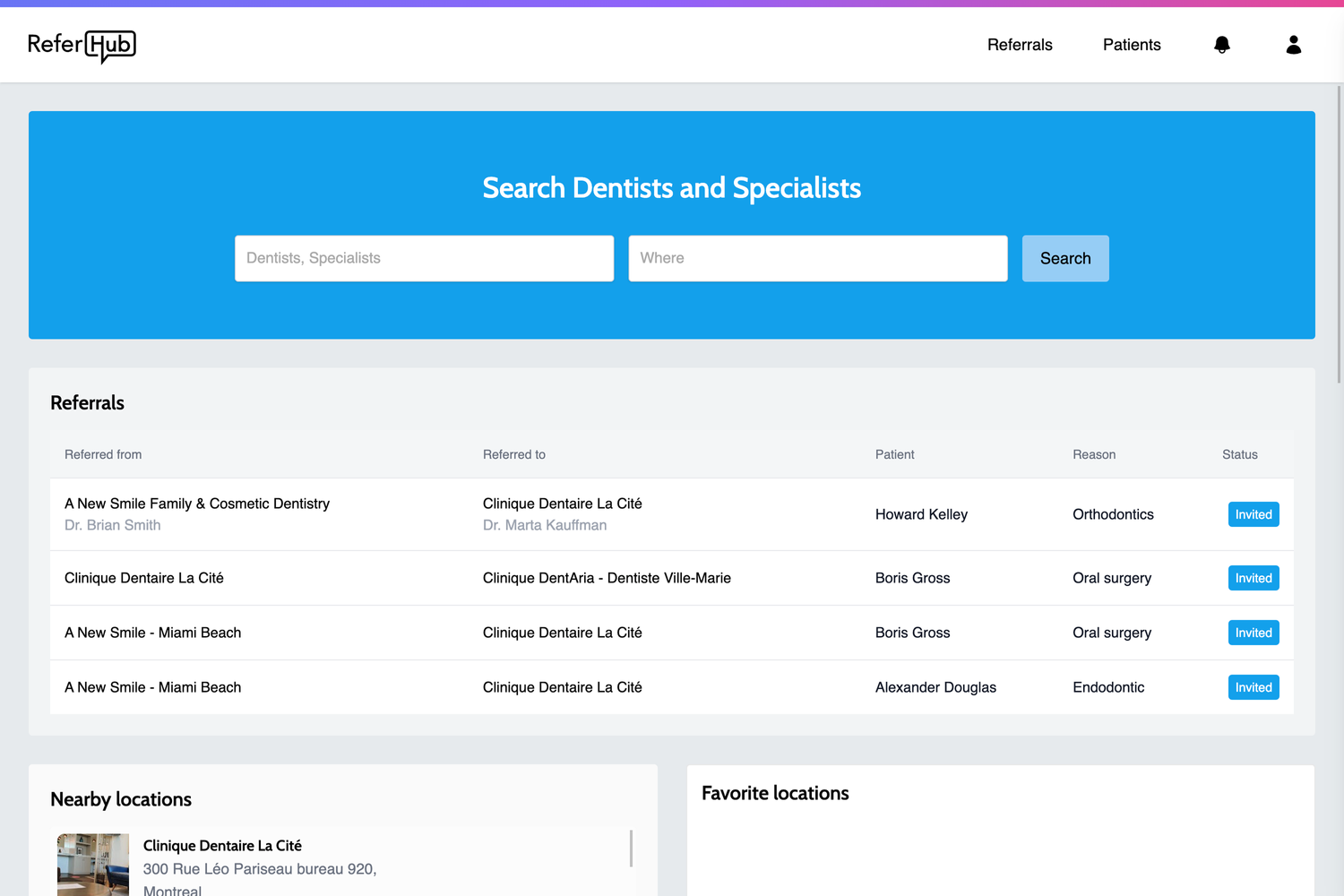1344x896 pixels.
Task: Open Howard Kelley patient entry
Action: click(921, 514)
